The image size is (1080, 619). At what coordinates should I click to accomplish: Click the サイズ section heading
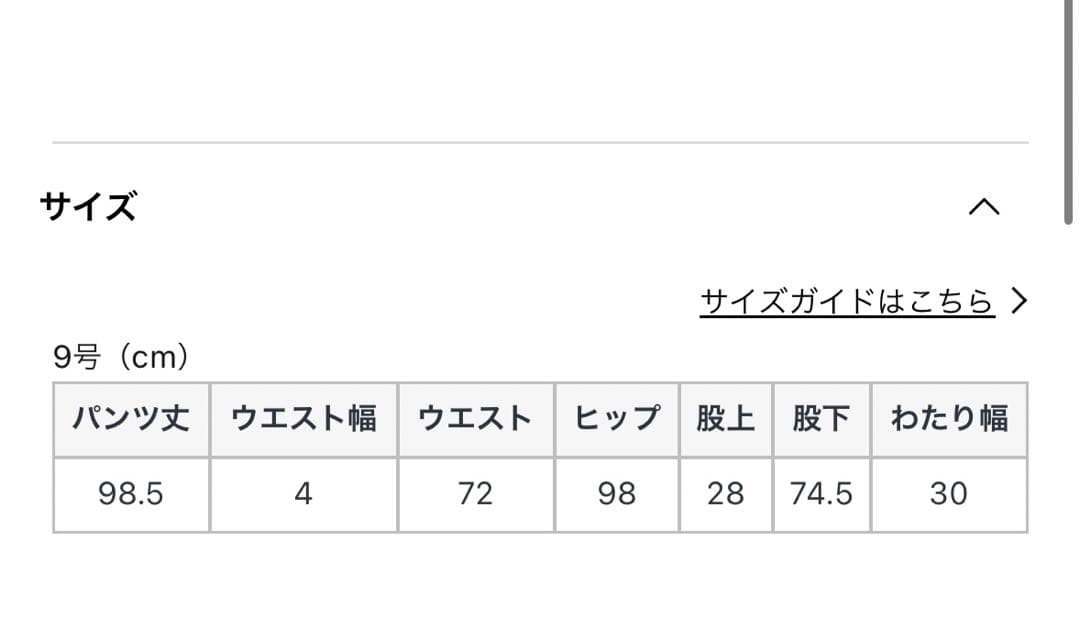pyautogui.click(x=88, y=205)
